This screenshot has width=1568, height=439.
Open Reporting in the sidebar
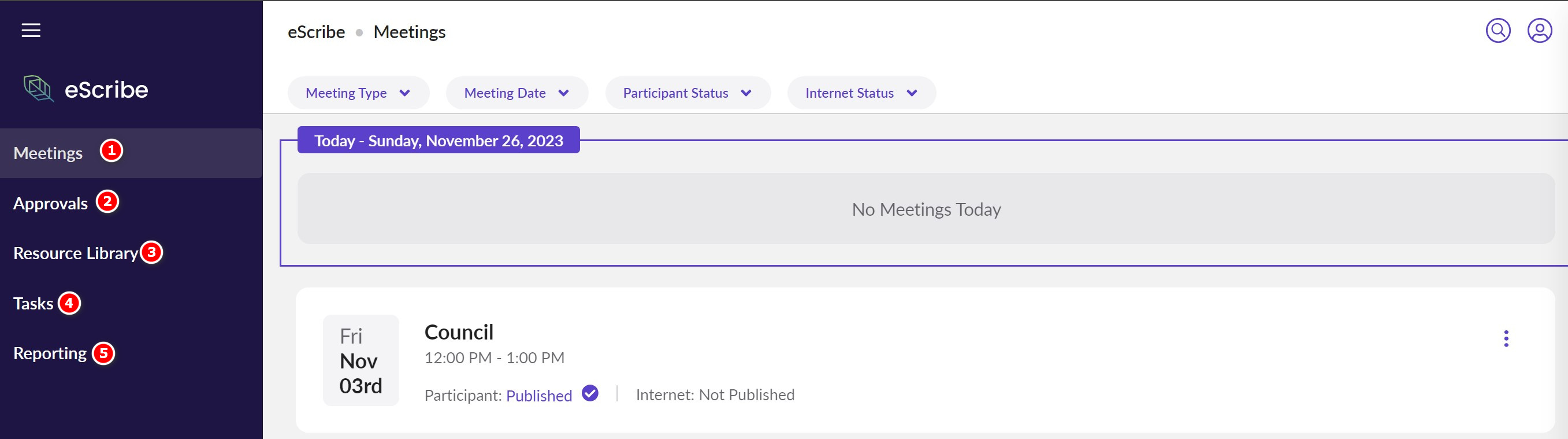(x=50, y=353)
